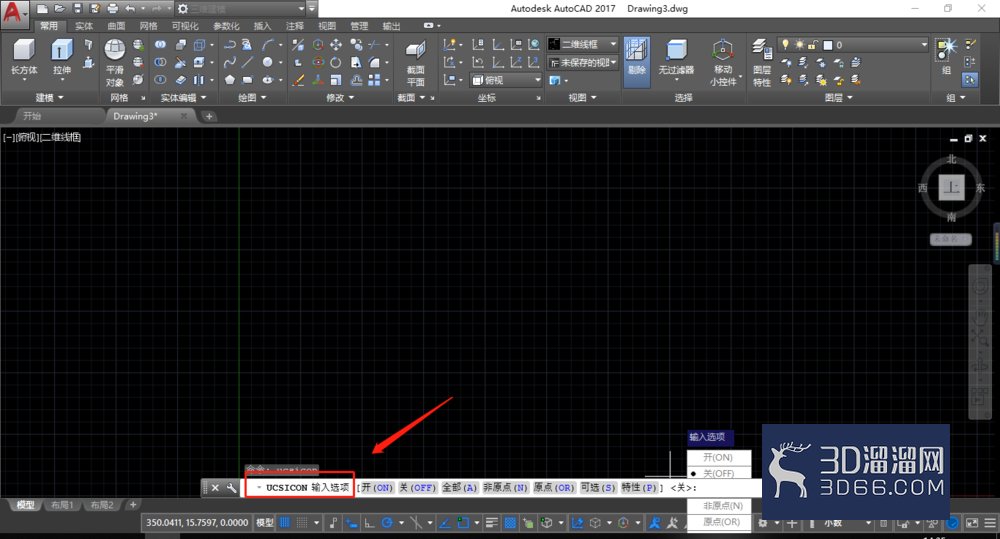Click the 非原点(N) command line option
This screenshot has height=539, width=1000.
505,487
